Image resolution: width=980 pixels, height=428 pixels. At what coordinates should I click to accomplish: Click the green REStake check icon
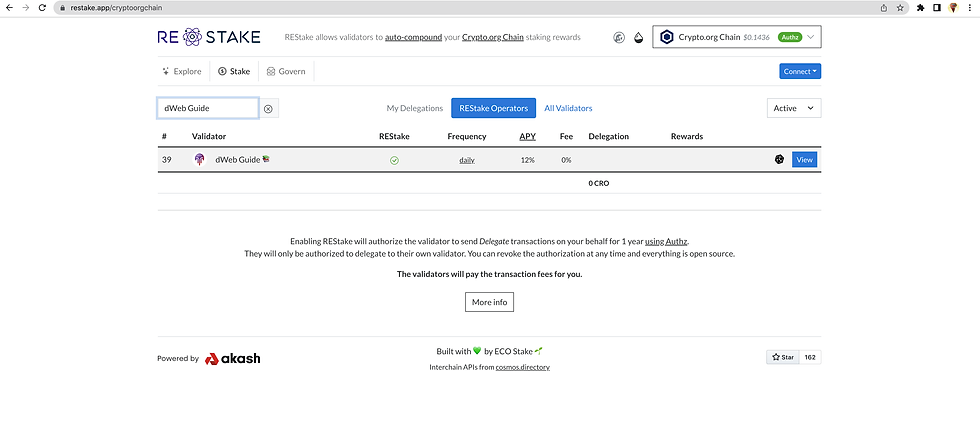point(394,161)
